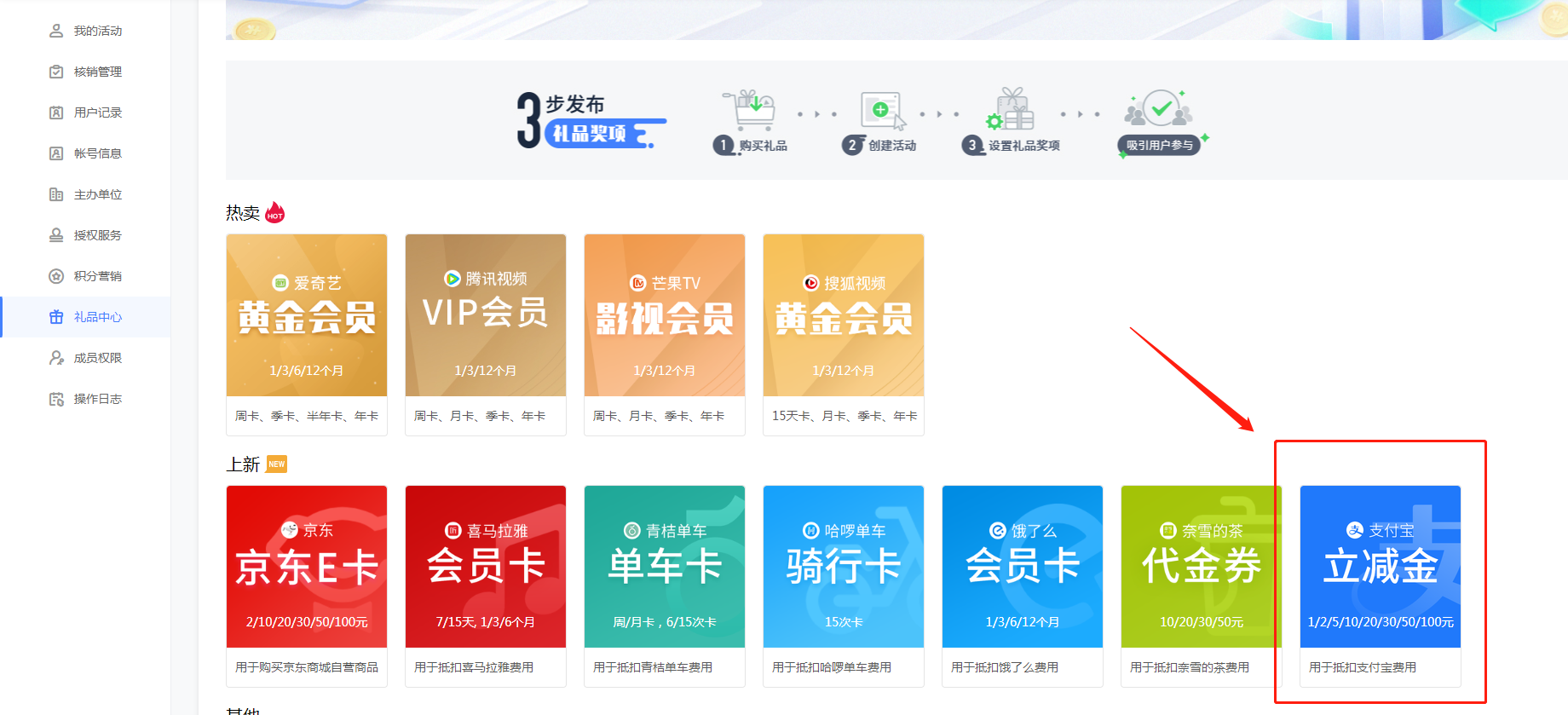The height and width of the screenshot is (715, 1568).
Task: Click text 15天卡、月卡、季卡、年卡
Action: pyautogui.click(x=845, y=416)
